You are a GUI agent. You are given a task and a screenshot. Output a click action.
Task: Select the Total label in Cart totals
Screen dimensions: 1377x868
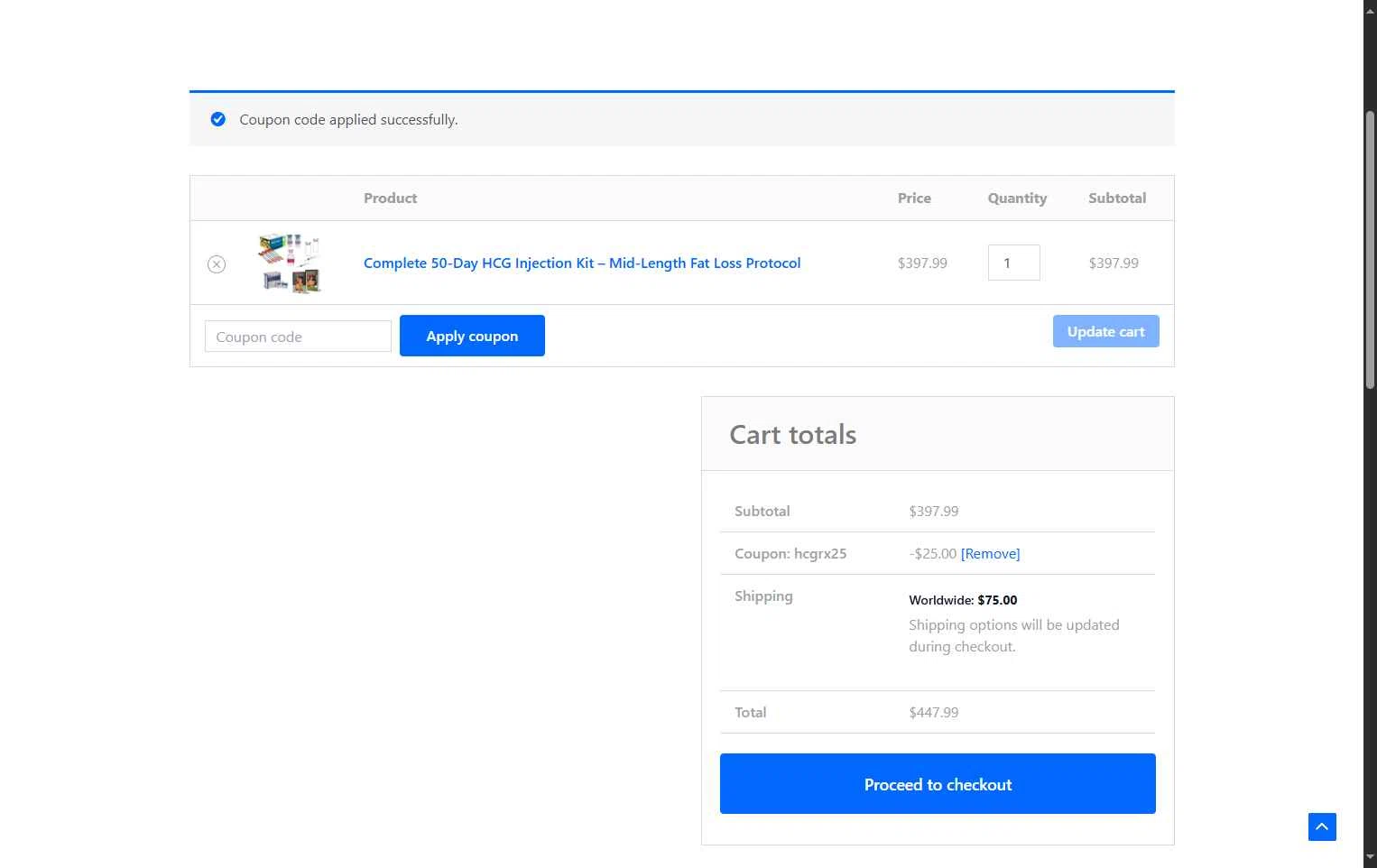coord(750,712)
